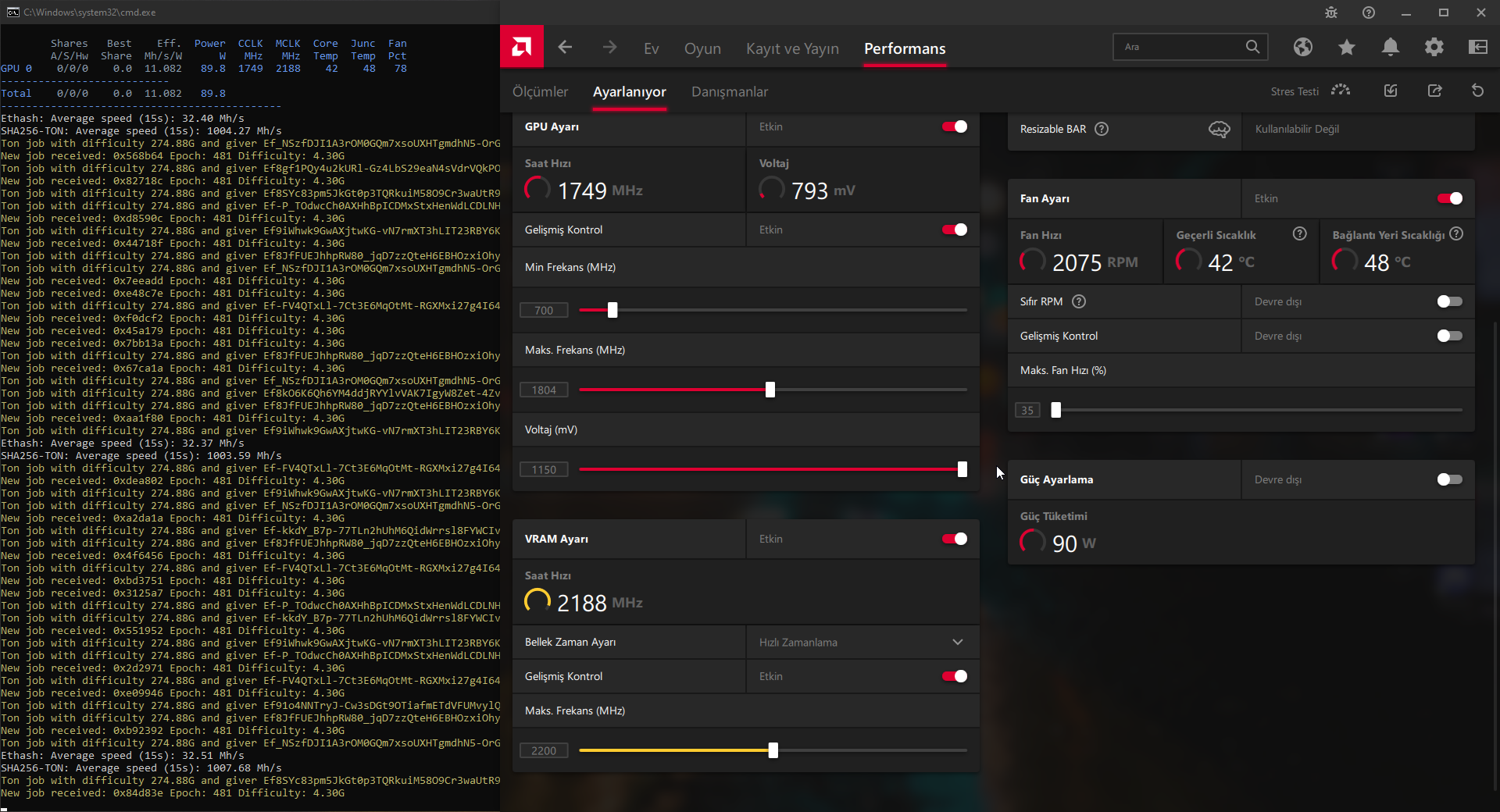Open the Kayıt ve Yayın tab
This screenshot has height=812, width=1500.
(x=792, y=48)
